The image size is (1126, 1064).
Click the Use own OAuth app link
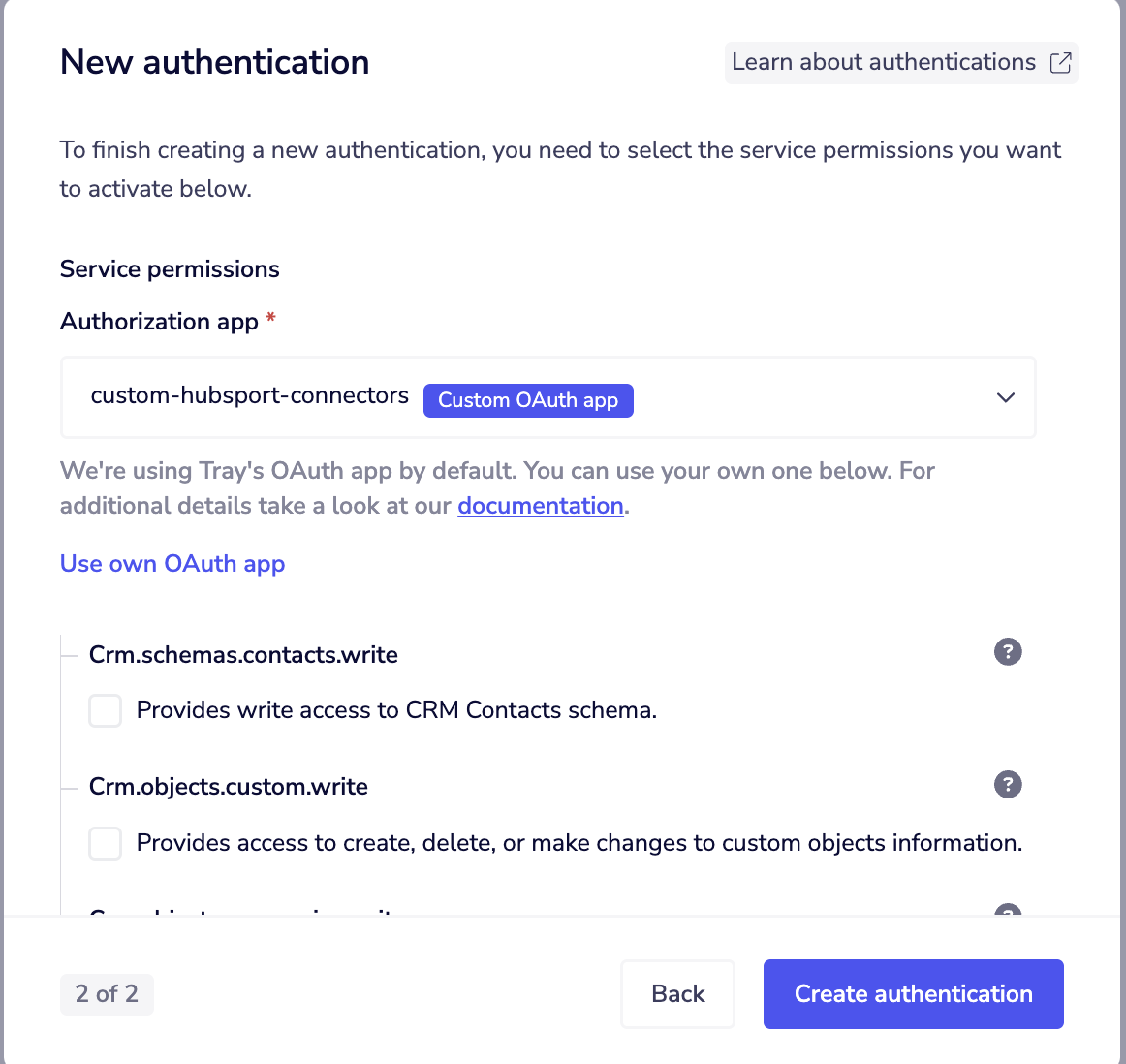tap(172, 563)
